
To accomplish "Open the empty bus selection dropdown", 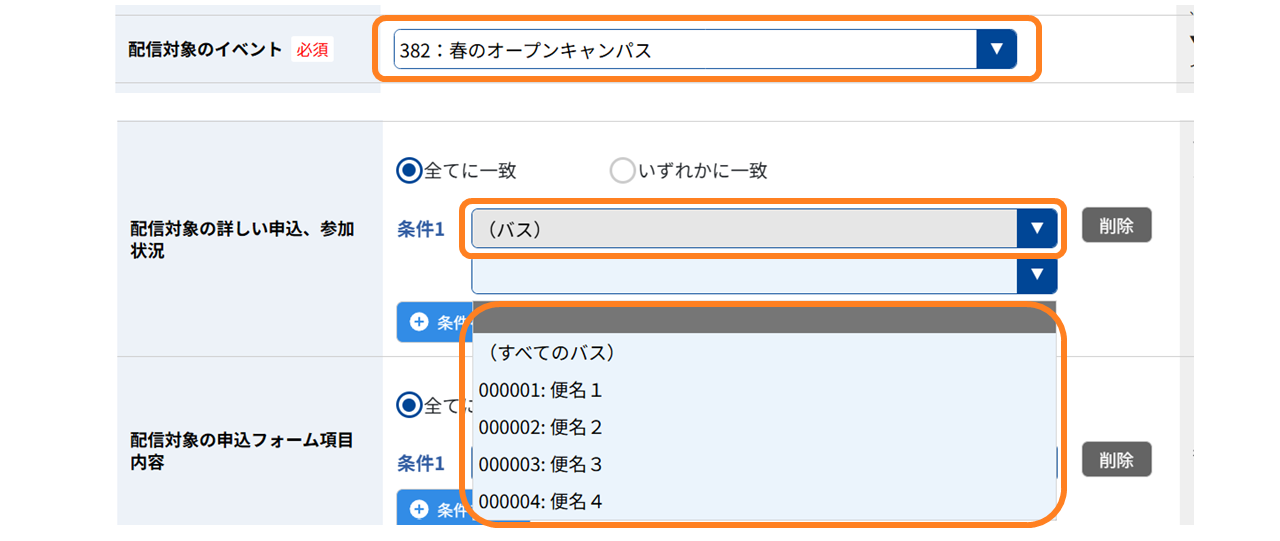I will (x=764, y=274).
